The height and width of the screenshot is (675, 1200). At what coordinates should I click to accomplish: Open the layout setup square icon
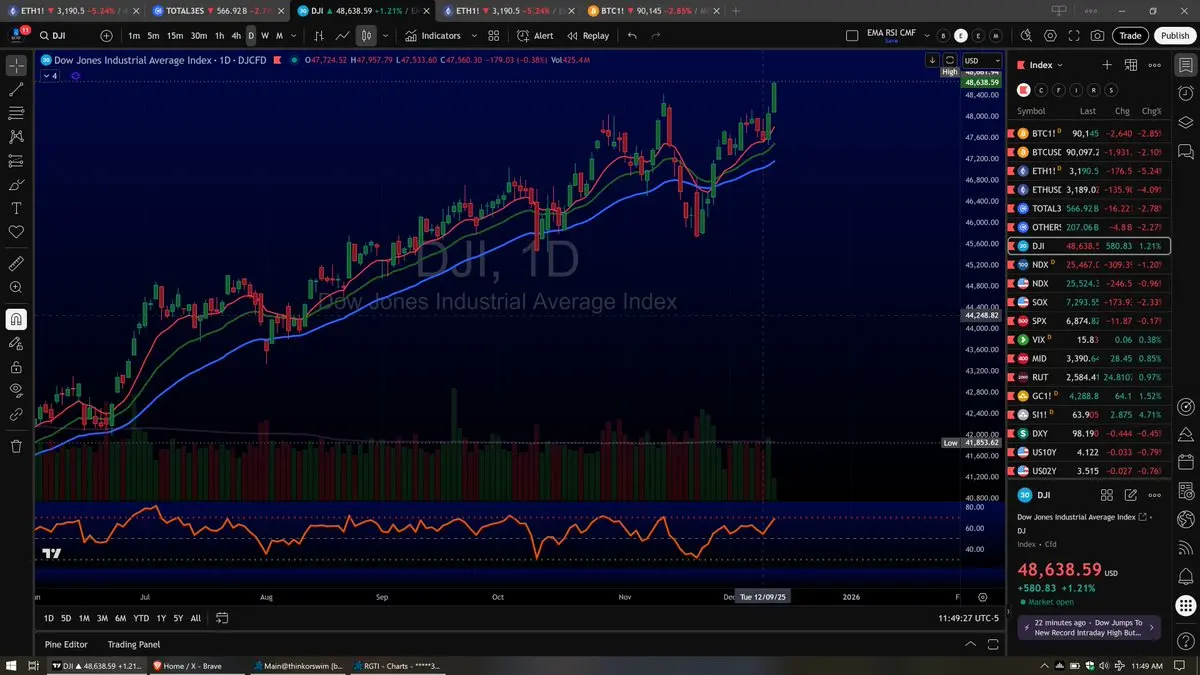[852, 35]
